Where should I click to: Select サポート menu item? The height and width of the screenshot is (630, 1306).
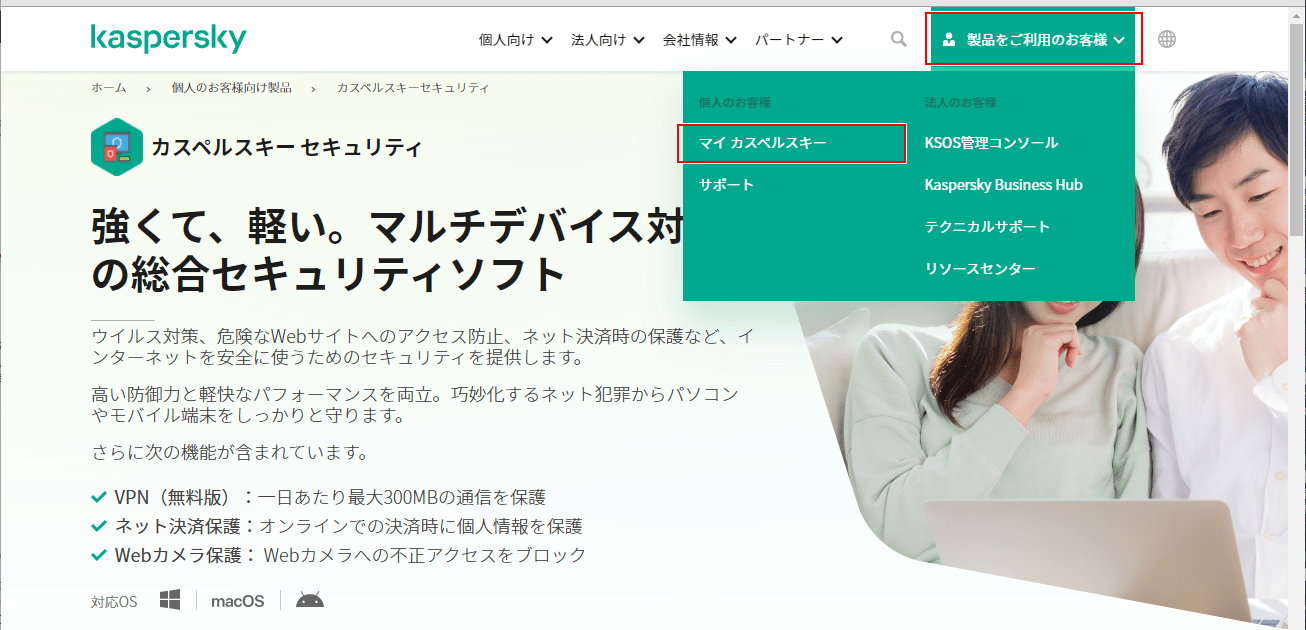coord(727,185)
